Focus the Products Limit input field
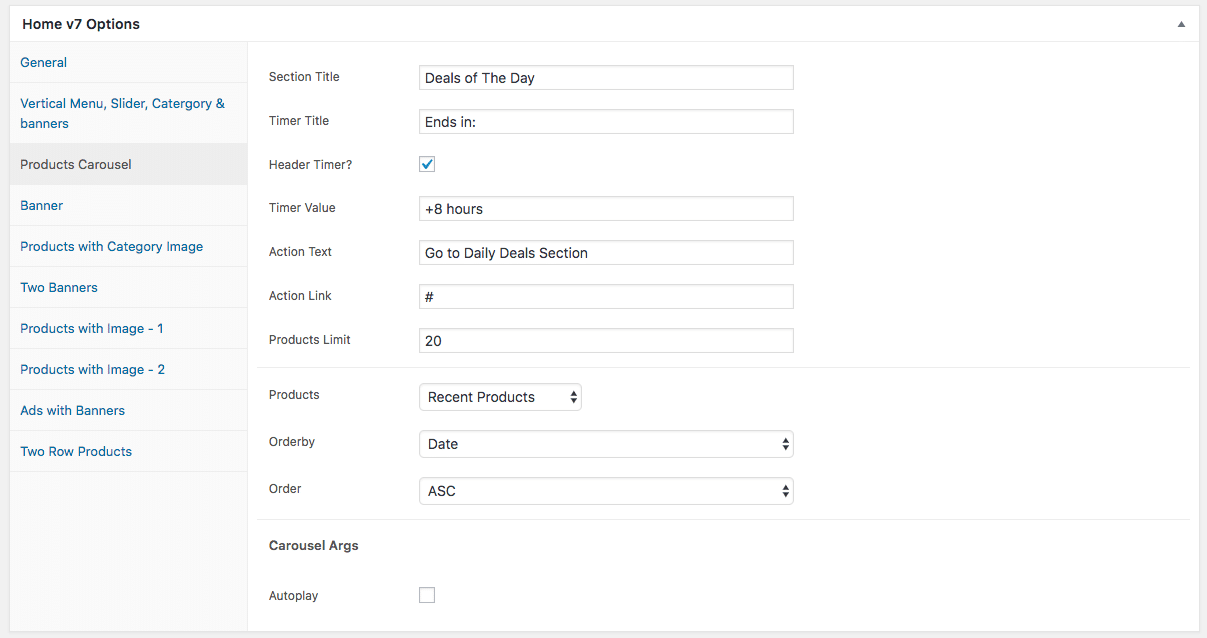The image size is (1207, 638). click(606, 341)
